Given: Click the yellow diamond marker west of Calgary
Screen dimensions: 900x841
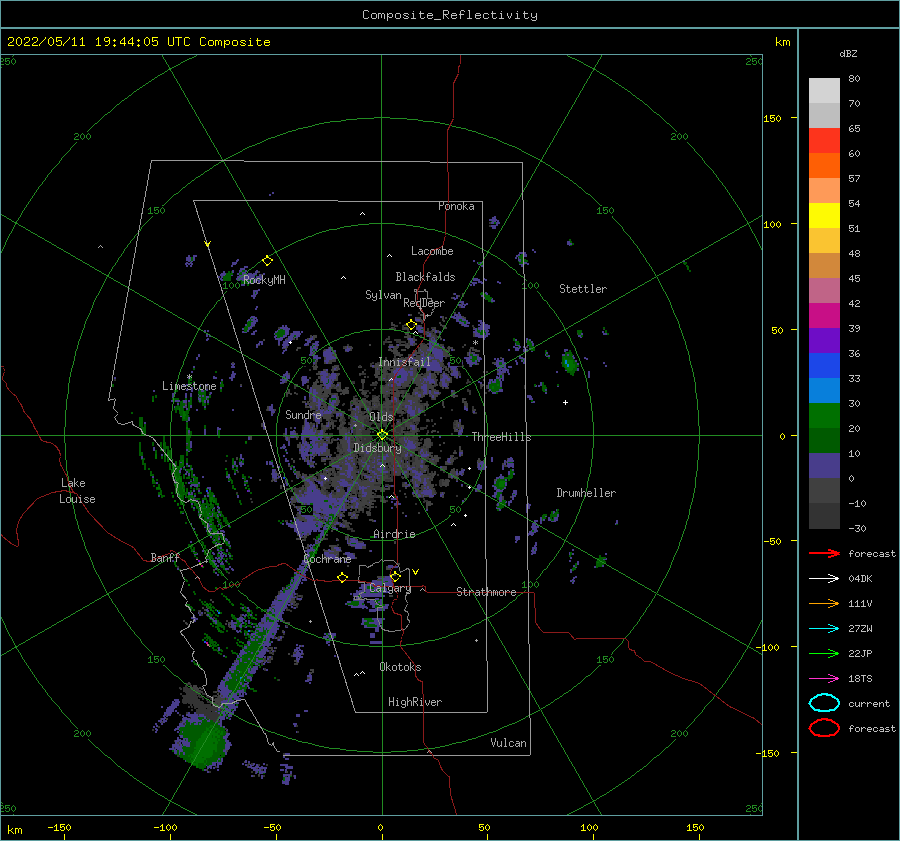Looking at the screenshot, I should (x=342, y=578).
